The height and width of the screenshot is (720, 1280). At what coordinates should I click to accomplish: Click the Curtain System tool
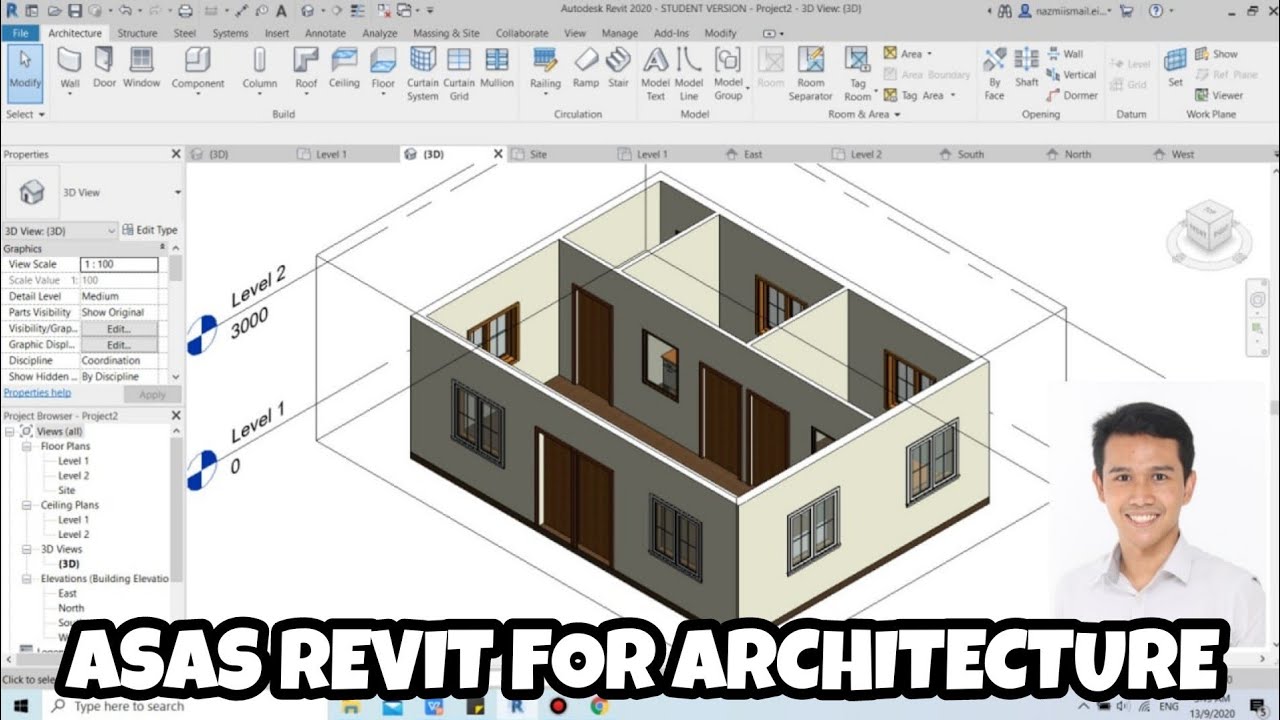tap(422, 74)
